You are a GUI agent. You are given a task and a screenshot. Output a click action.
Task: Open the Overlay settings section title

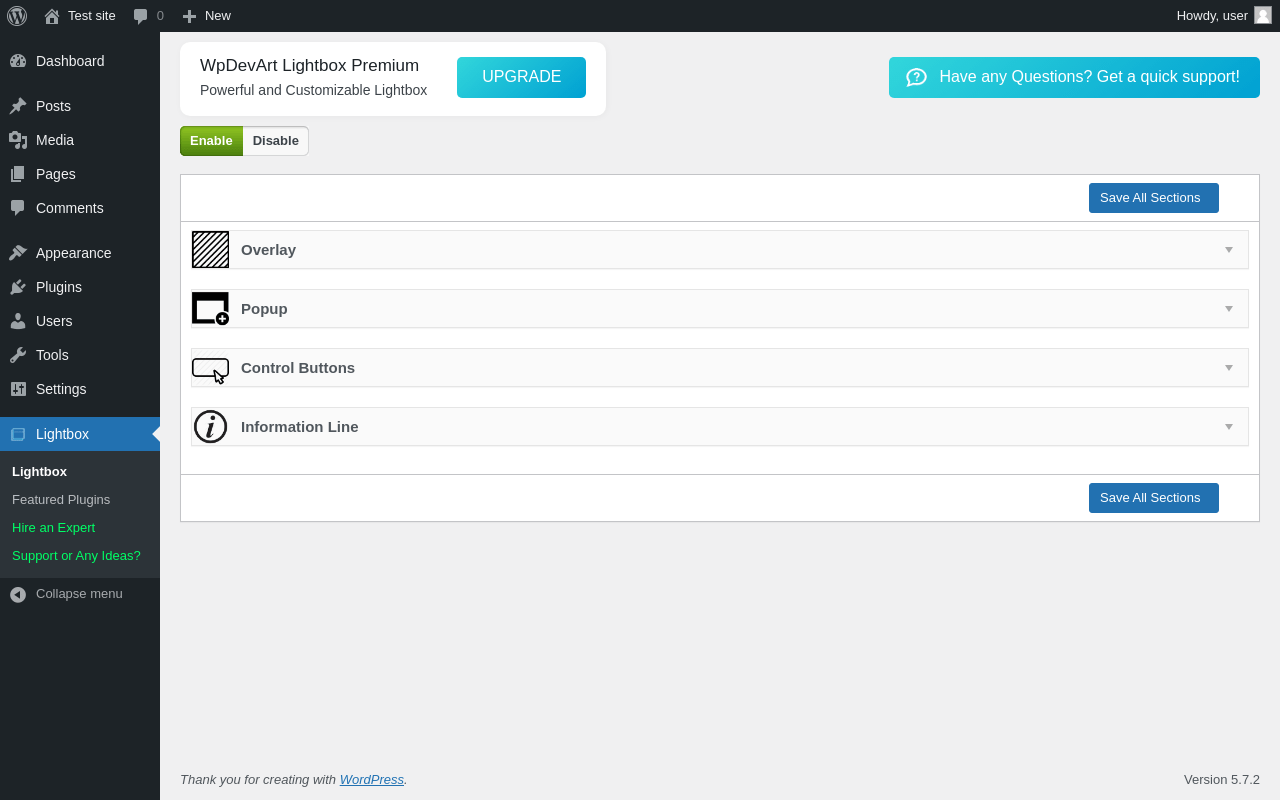coord(268,250)
